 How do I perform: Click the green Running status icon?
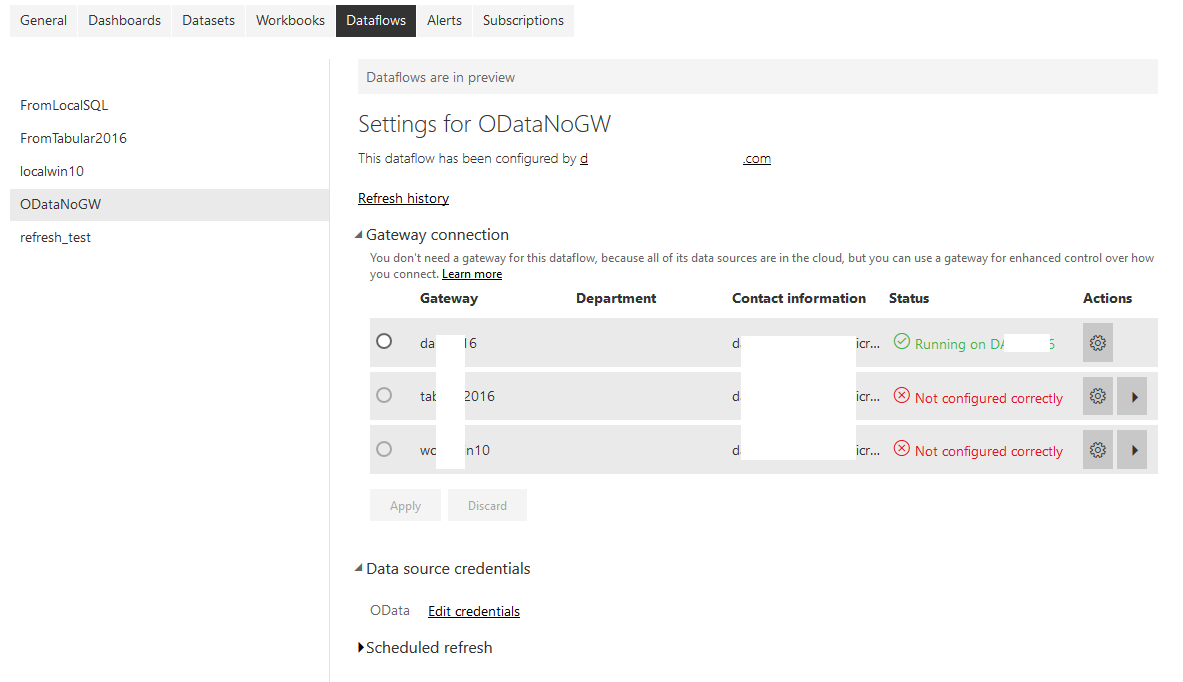tap(902, 342)
